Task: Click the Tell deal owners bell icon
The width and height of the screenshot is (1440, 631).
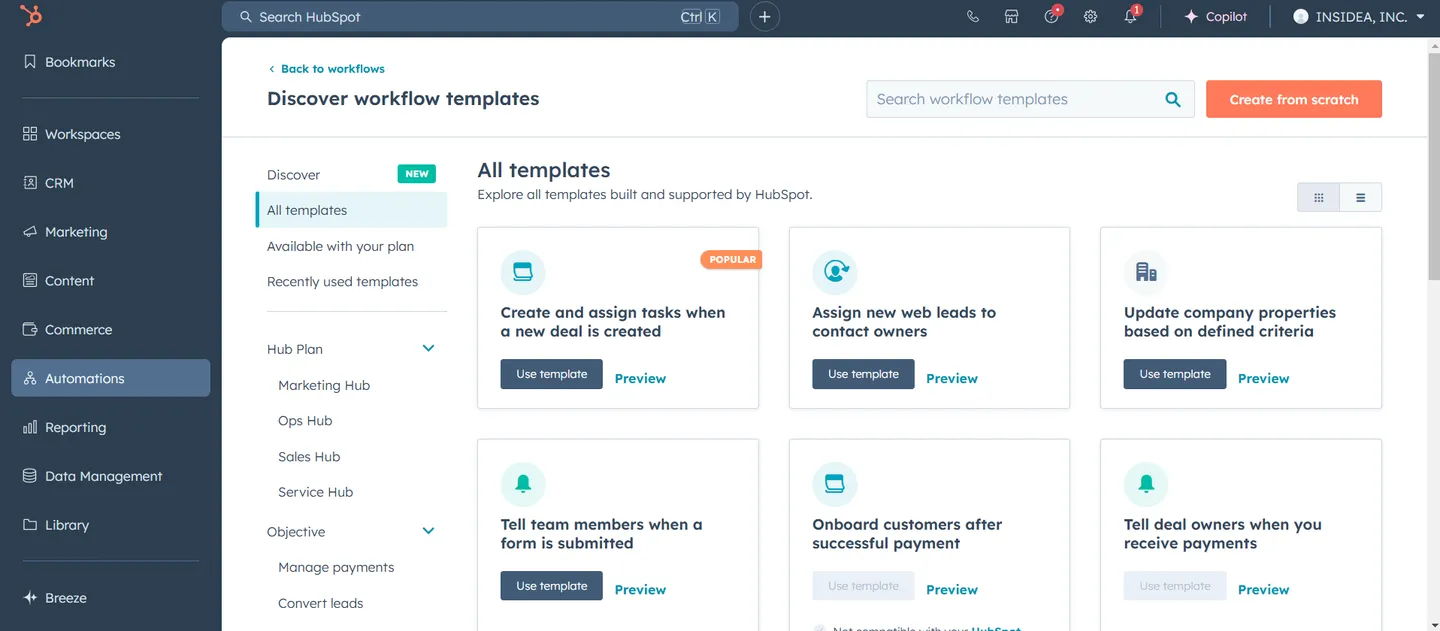Action: tap(1146, 484)
